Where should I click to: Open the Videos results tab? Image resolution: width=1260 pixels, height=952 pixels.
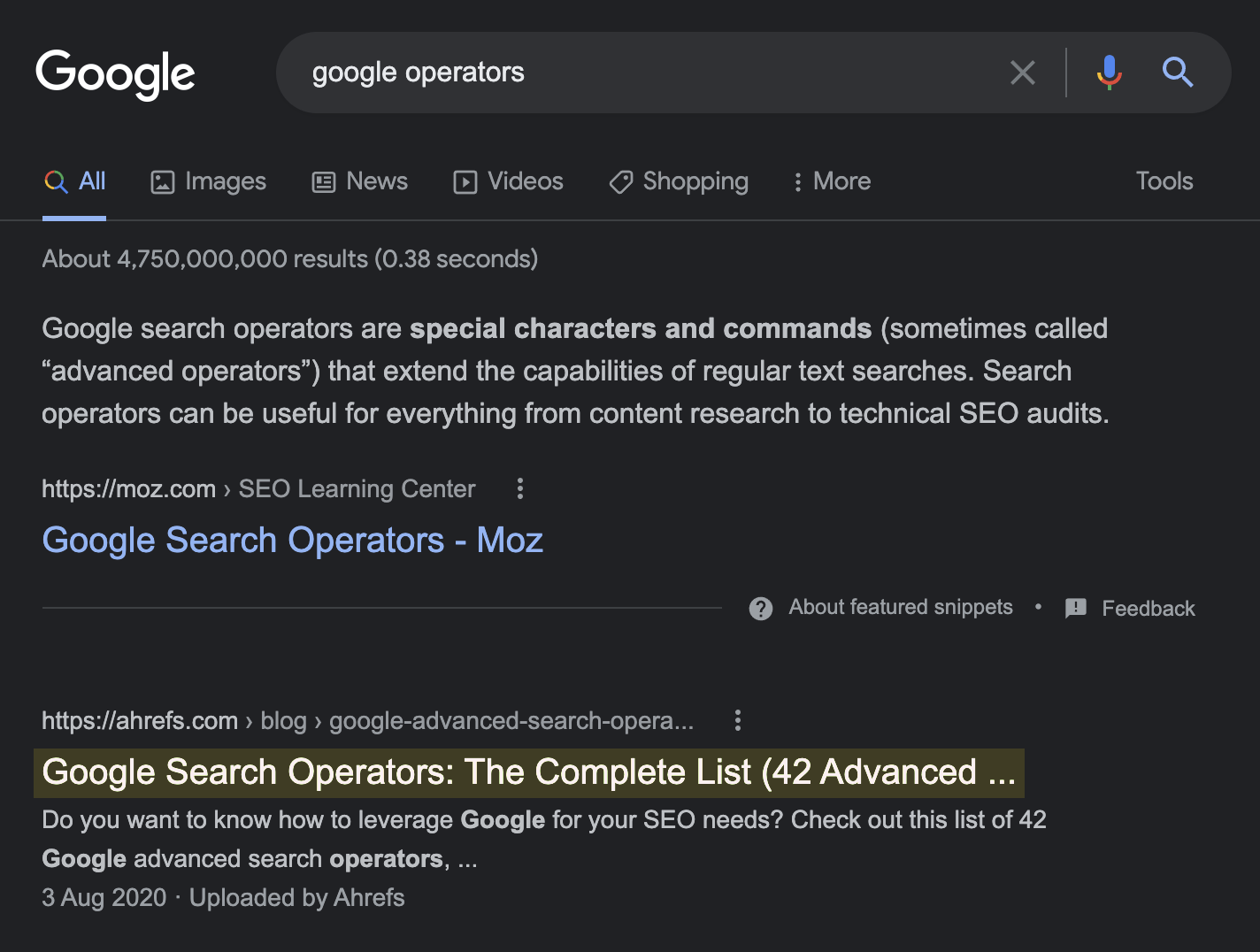(509, 181)
